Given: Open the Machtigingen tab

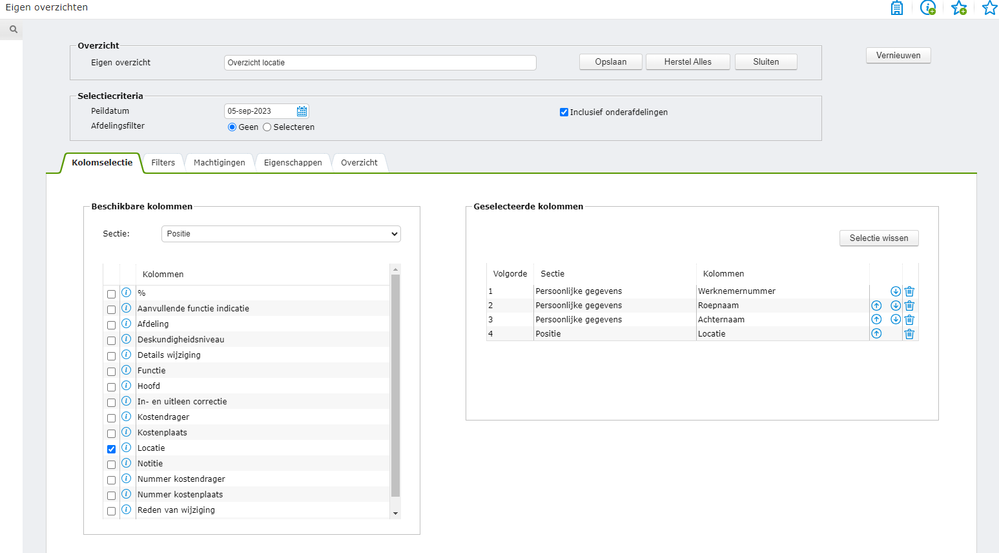Looking at the screenshot, I should point(219,162).
